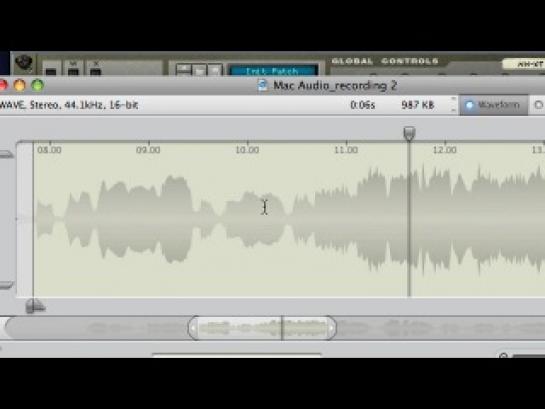
Task: Click the middle patch button beside Init Patch
Action: tap(200, 69)
